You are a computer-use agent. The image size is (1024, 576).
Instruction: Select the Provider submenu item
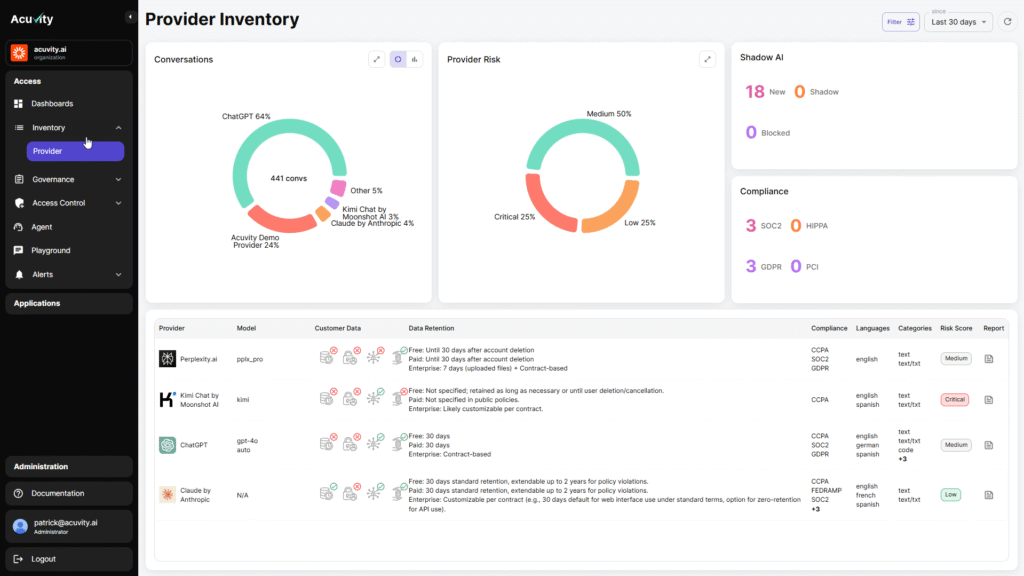(x=75, y=151)
